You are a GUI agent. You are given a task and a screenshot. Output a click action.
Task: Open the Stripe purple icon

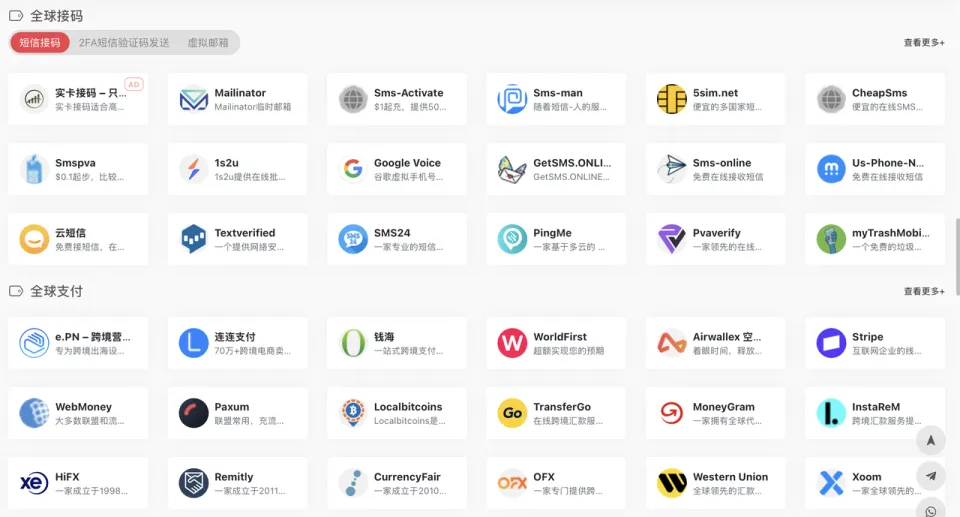click(831, 343)
